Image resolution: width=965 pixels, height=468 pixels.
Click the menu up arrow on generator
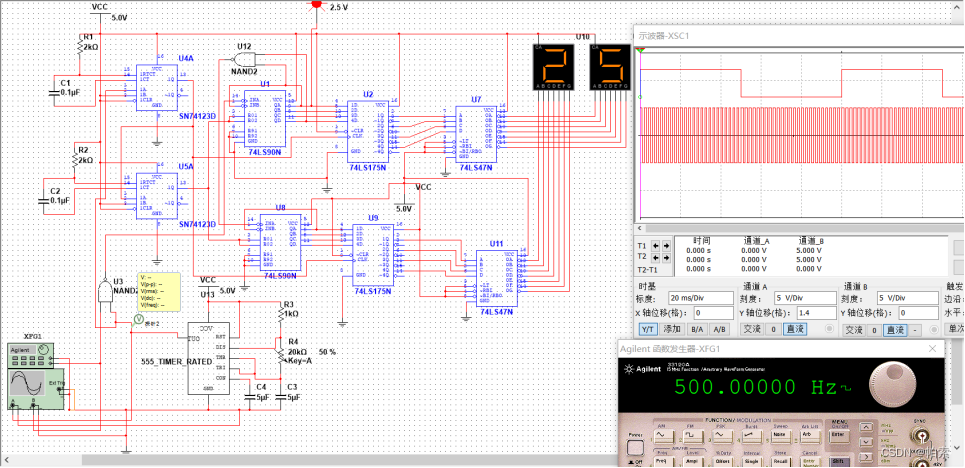(x=866, y=427)
